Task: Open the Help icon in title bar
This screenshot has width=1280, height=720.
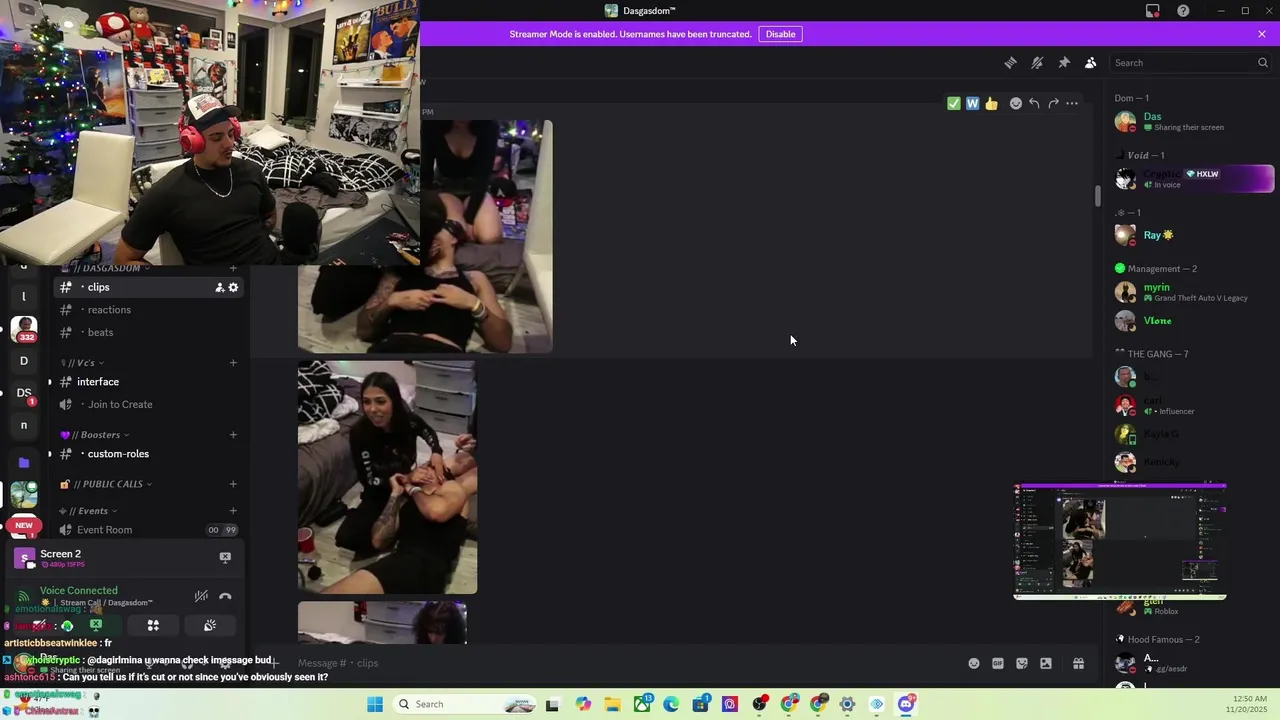Action: pyautogui.click(x=1184, y=11)
